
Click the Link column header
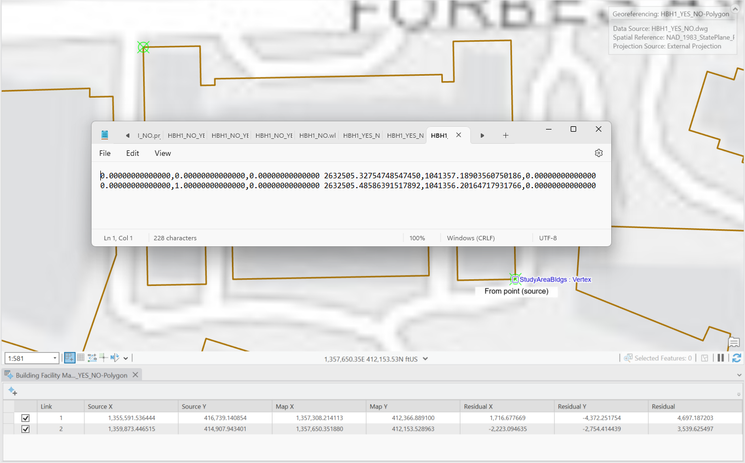click(61, 406)
